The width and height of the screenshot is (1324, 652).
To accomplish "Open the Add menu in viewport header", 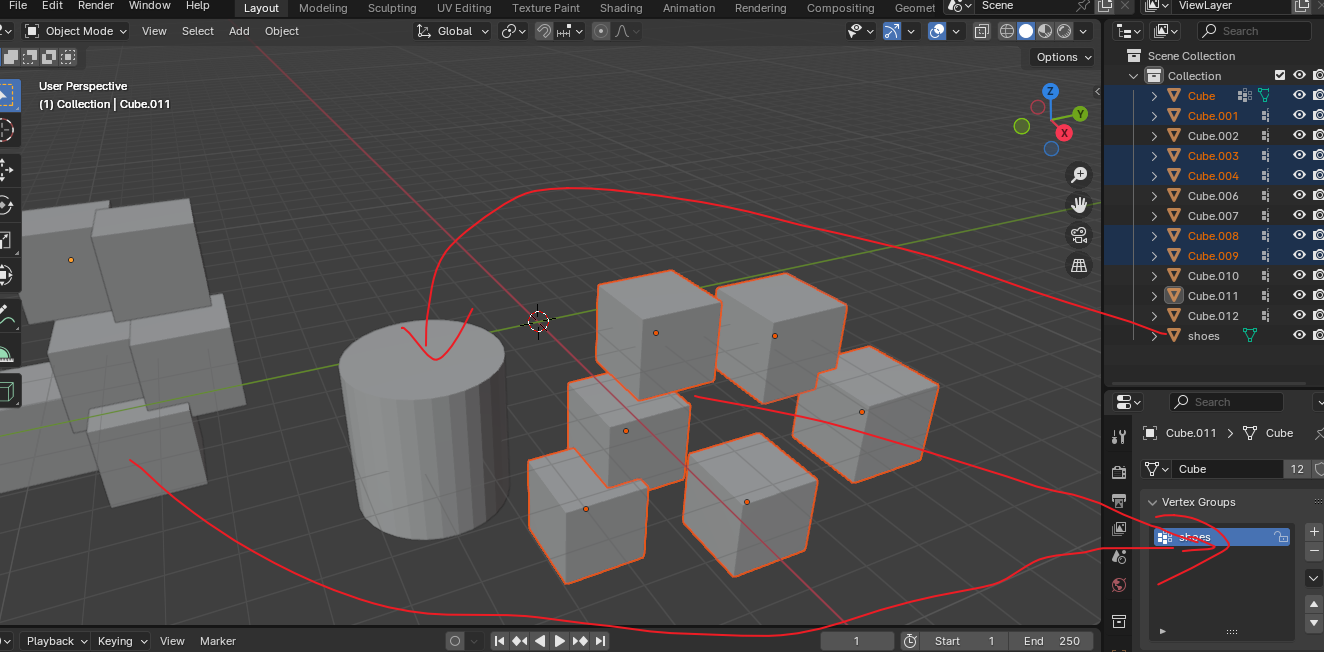I will pyautogui.click(x=239, y=31).
